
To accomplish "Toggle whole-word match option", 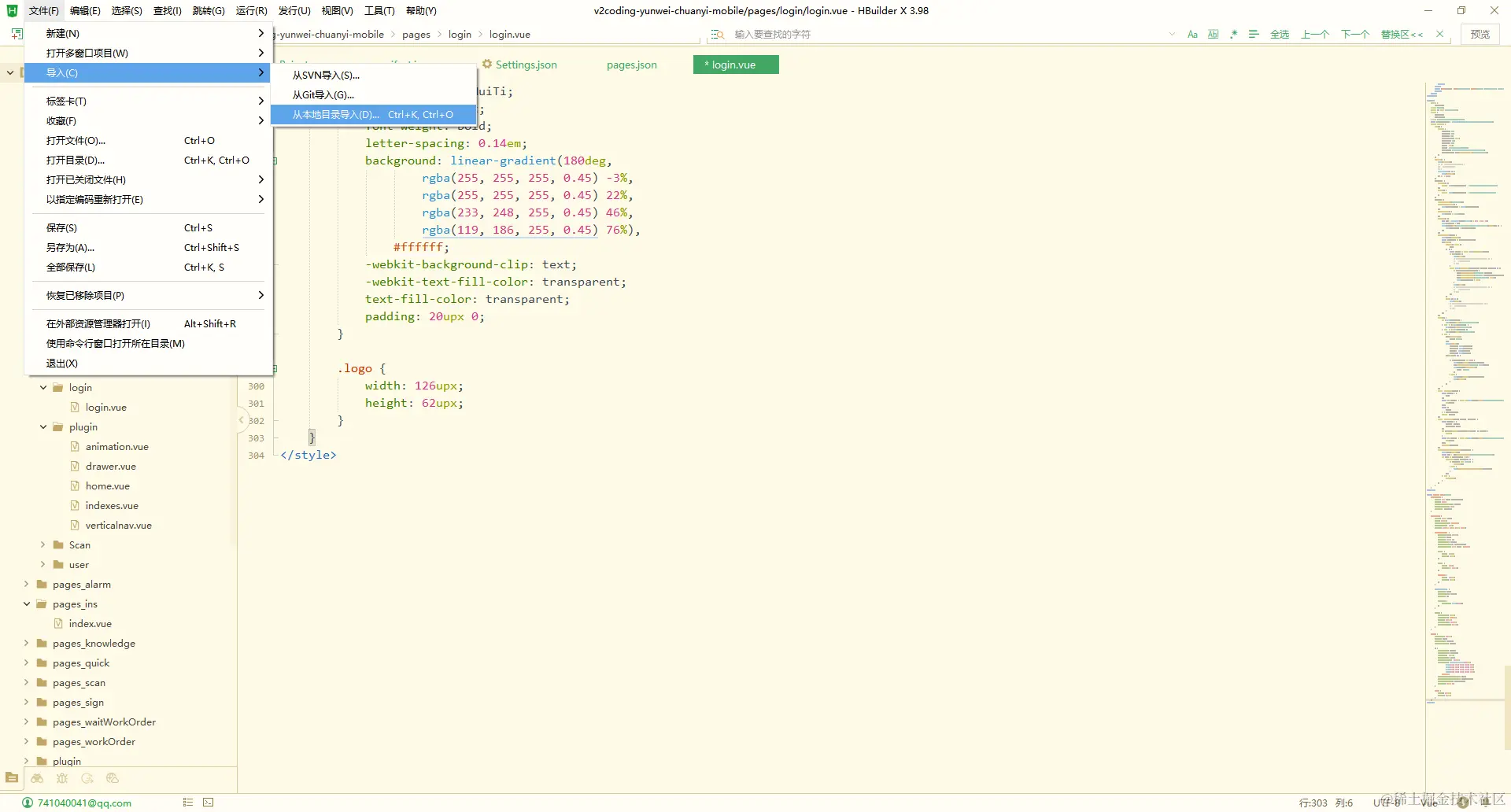I will 1213,35.
